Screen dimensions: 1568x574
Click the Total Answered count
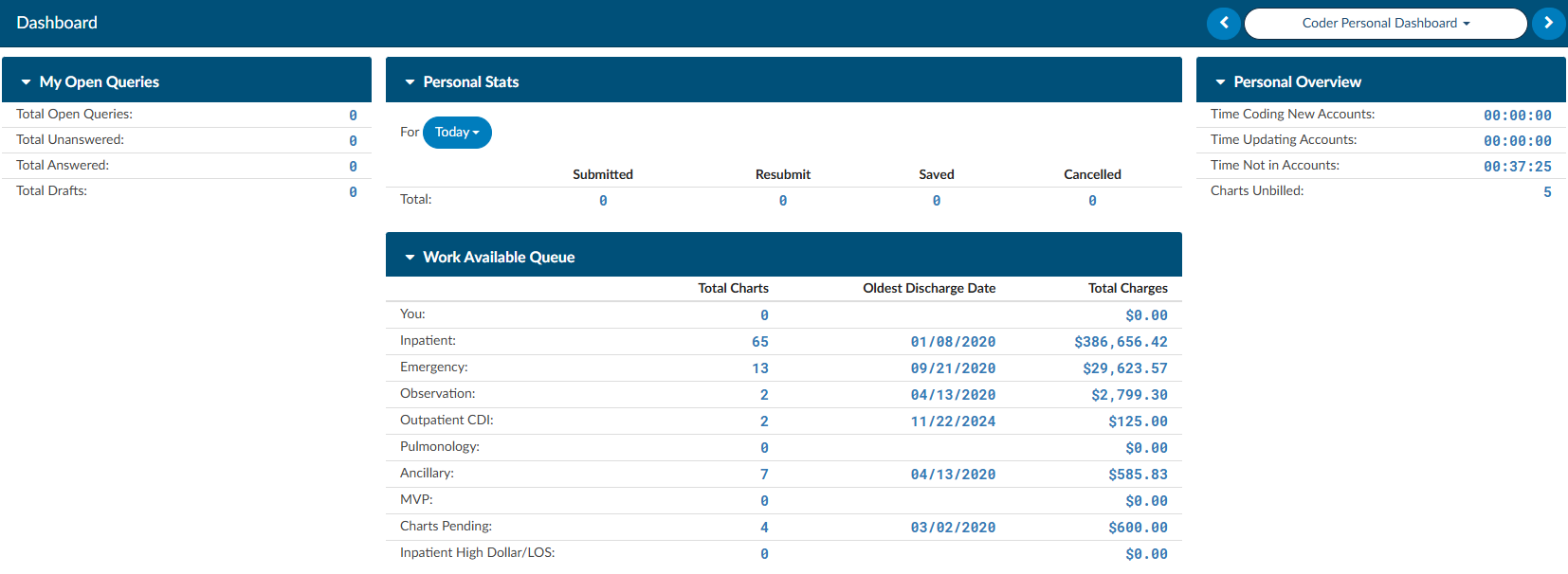353,166
